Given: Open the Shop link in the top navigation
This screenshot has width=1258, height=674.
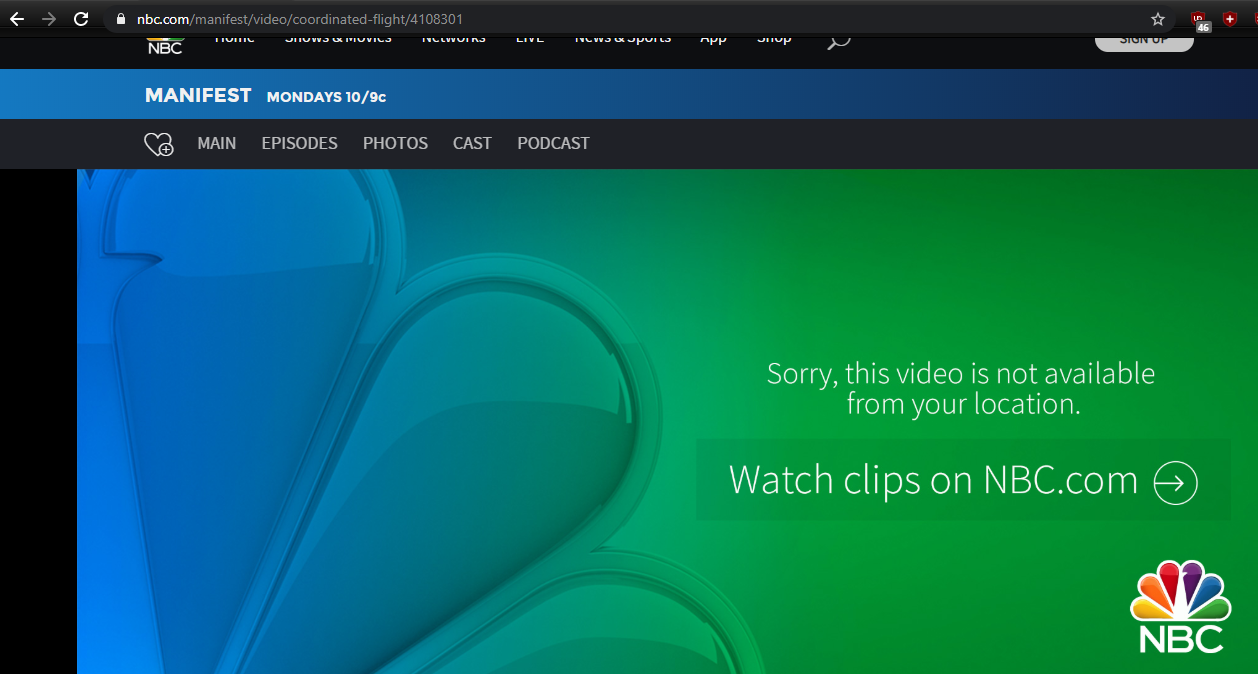Looking at the screenshot, I should [774, 40].
